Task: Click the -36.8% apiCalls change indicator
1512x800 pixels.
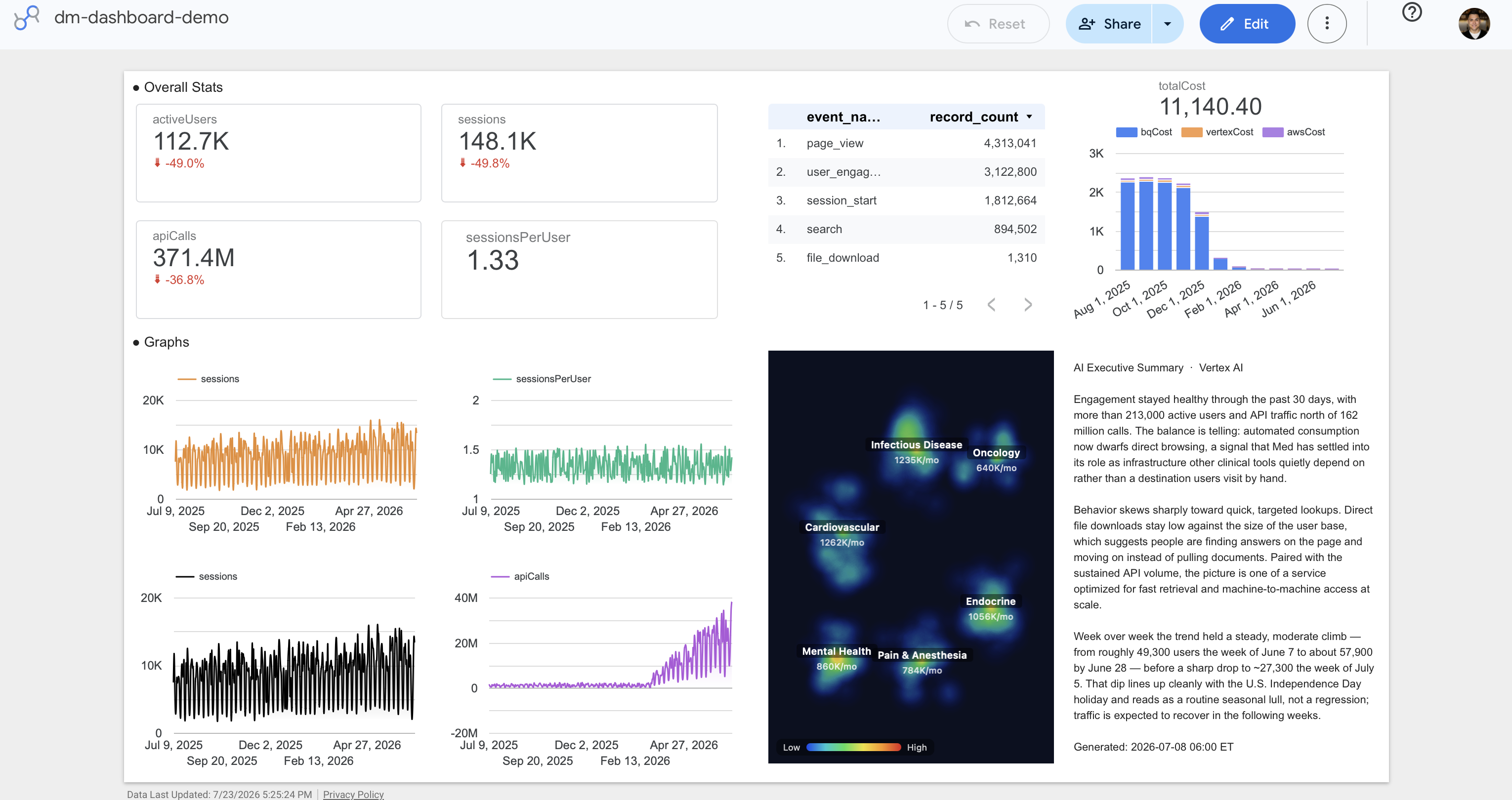Action: click(179, 280)
